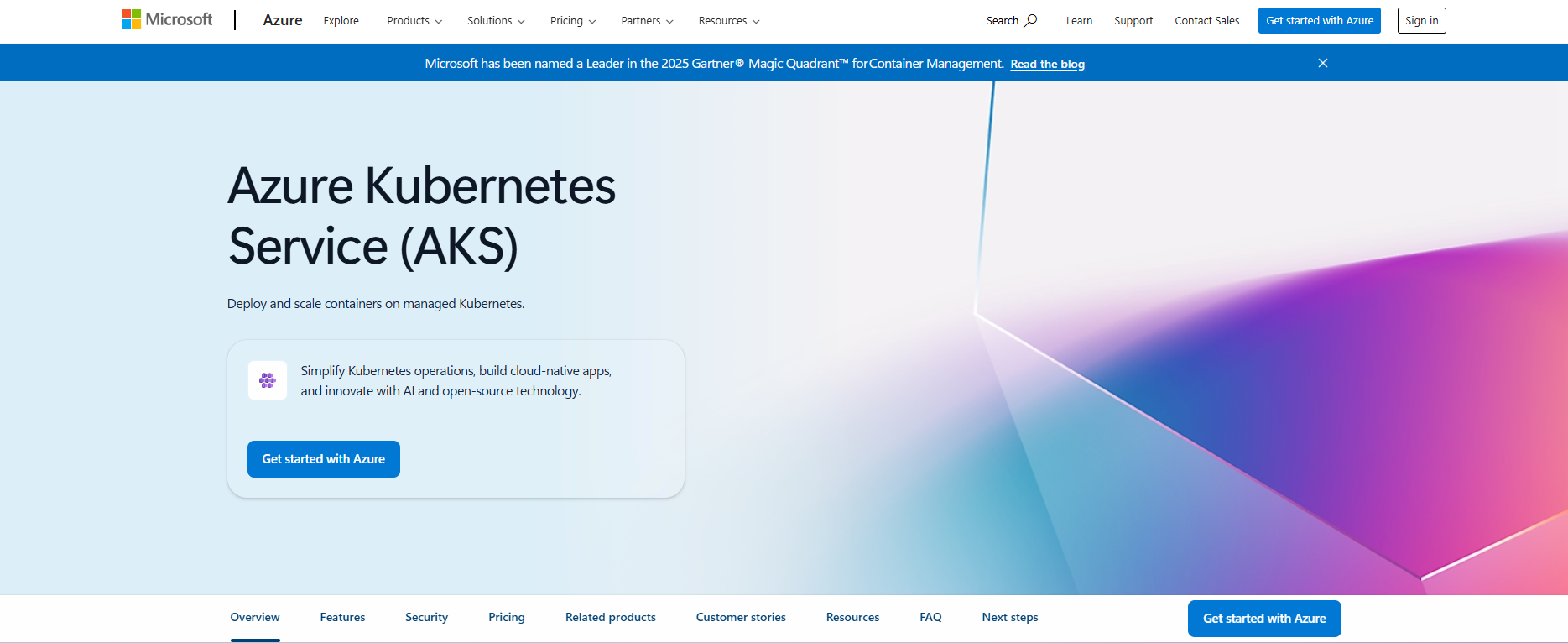The image size is (1568, 643).
Task: Click Get started with Azure in hero card
Action: point(324,459)
